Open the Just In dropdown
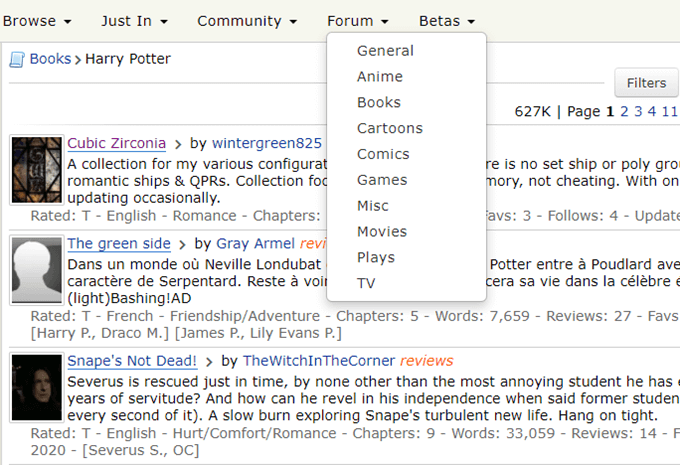Viewport: 680px width, 465px height. coord(134,21)
